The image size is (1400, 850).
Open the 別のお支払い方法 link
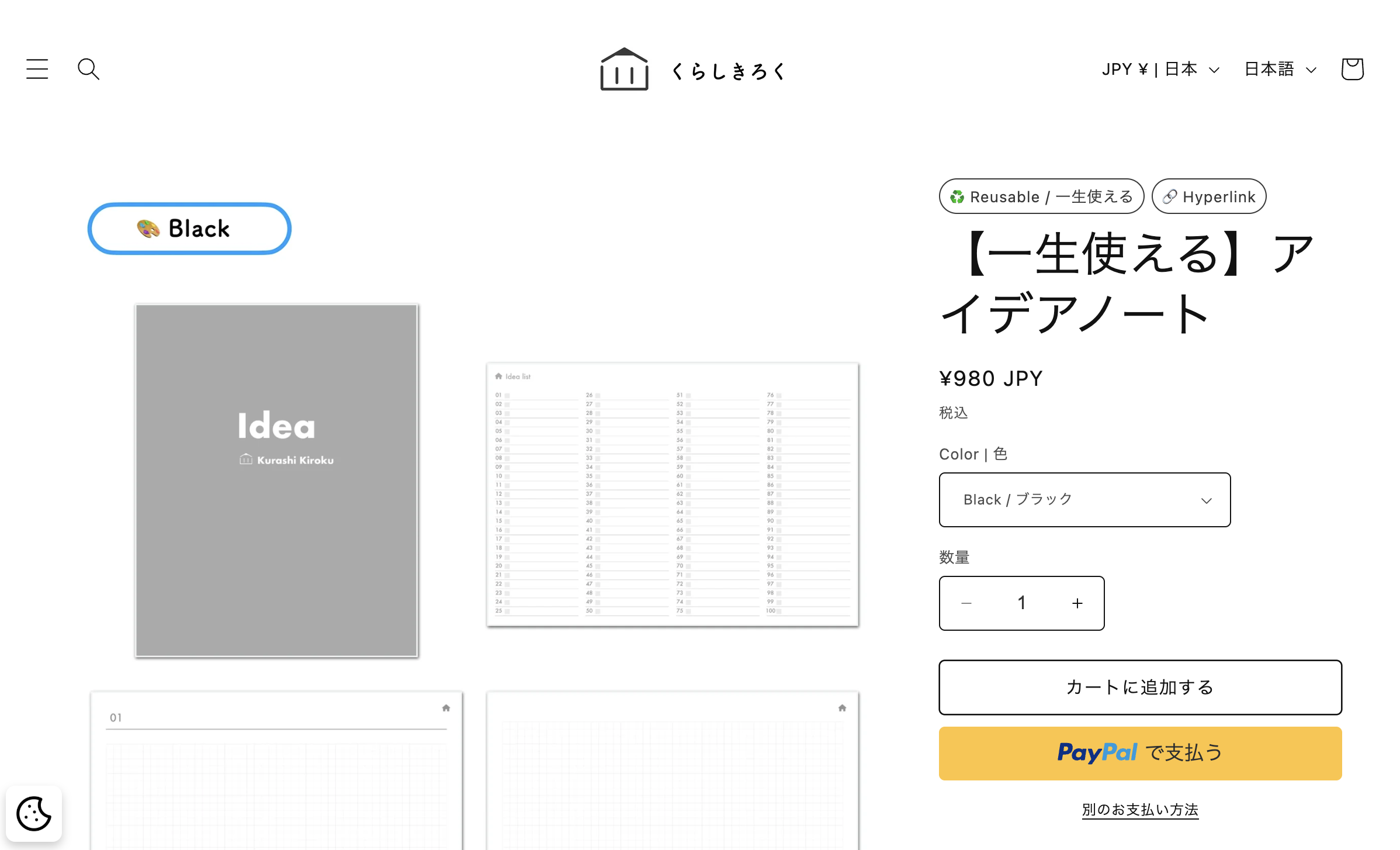tap(1140, 810)
